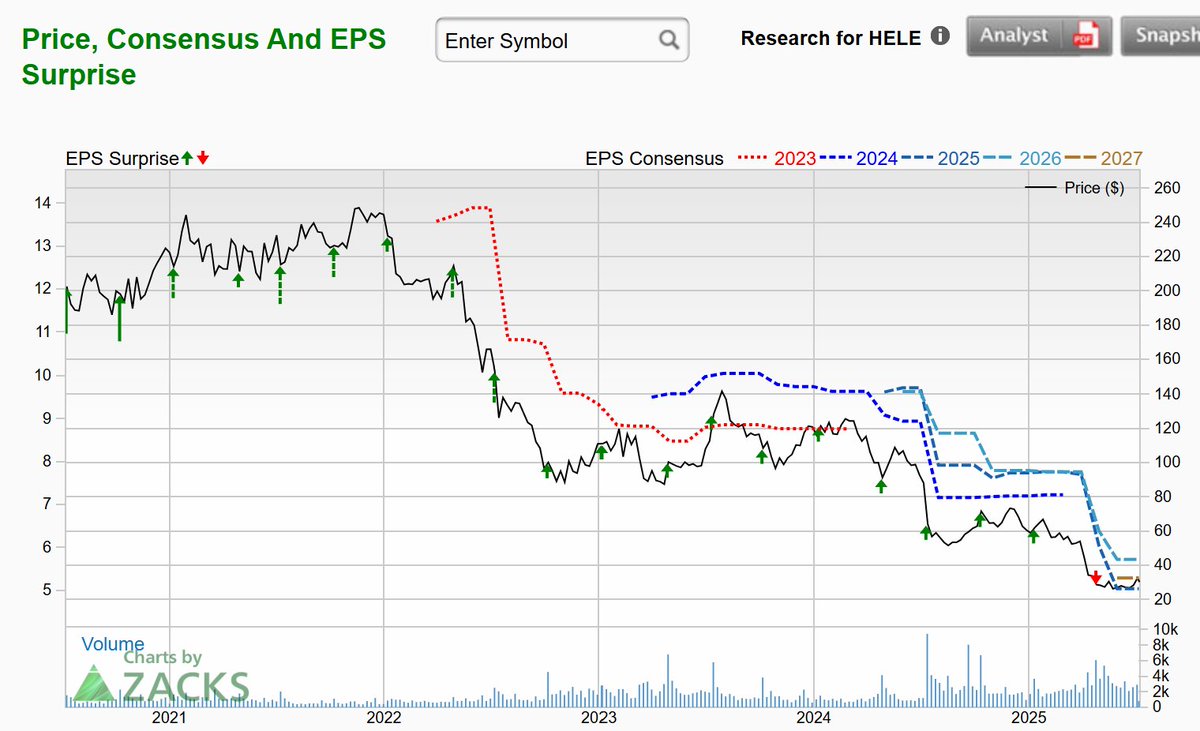Toggle the 2026 EPS consensus legend
The height and width of the screenshot is (731, 1200).
coord(1021,158)
